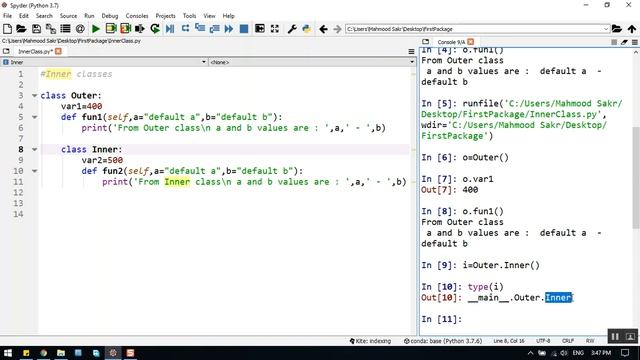Open the Debug menu
The width and height of the screenshot is (640, 360).
click(110, 16)
